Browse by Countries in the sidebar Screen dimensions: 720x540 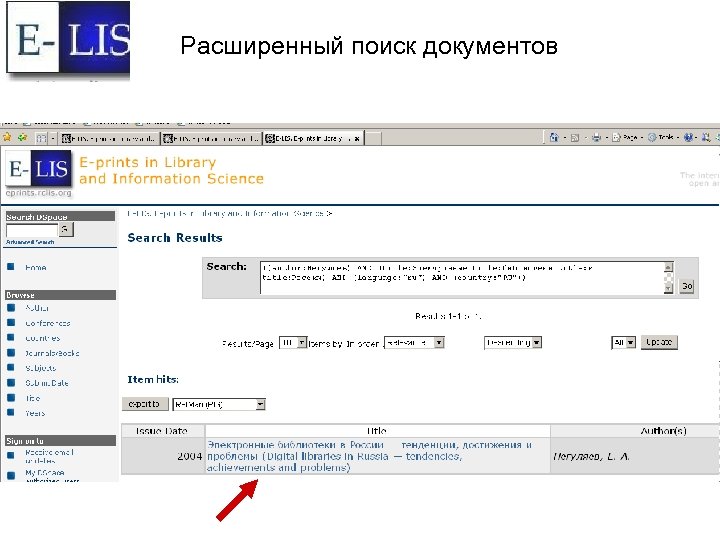[x=42, y=338]
